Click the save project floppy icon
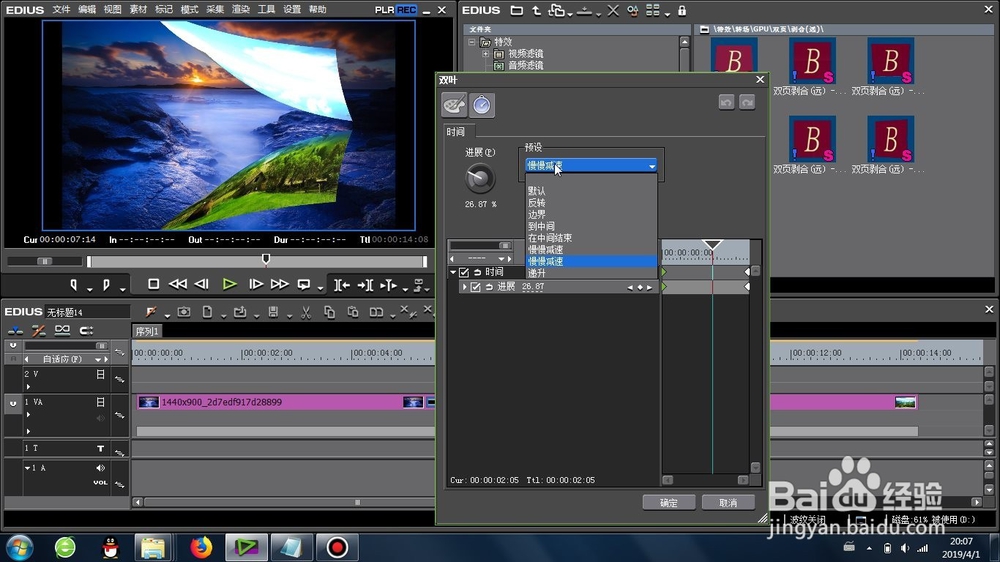This screenshot has height=562, width=1000. pos(273,312)
